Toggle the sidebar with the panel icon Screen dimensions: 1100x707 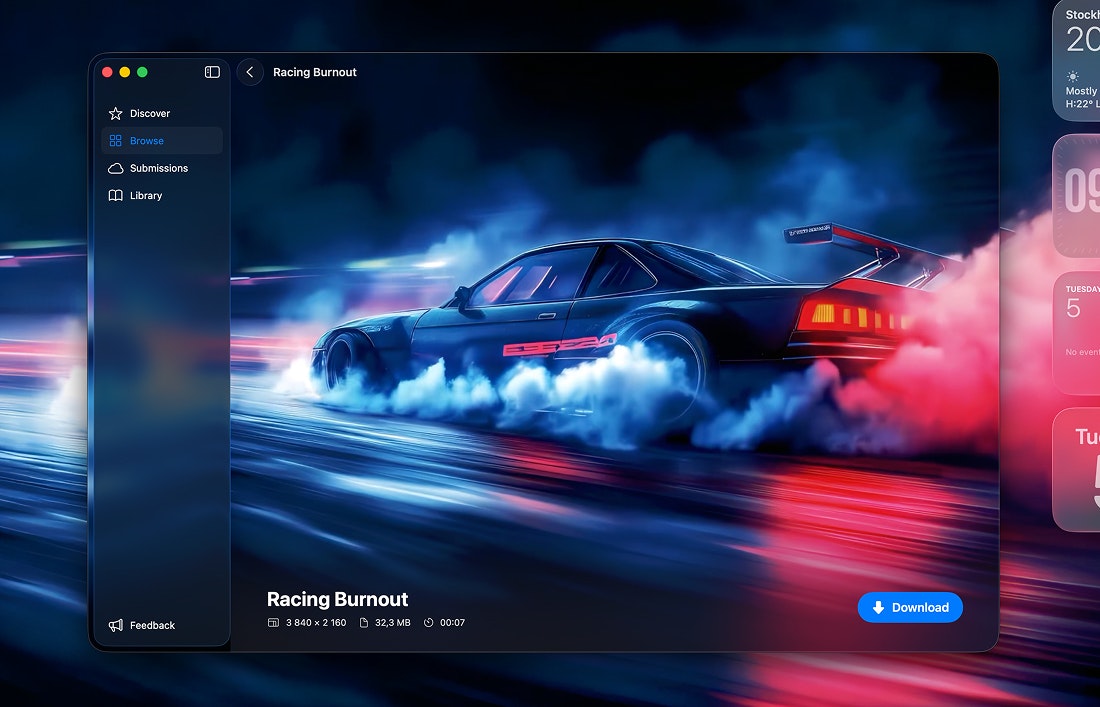[211, 71]
